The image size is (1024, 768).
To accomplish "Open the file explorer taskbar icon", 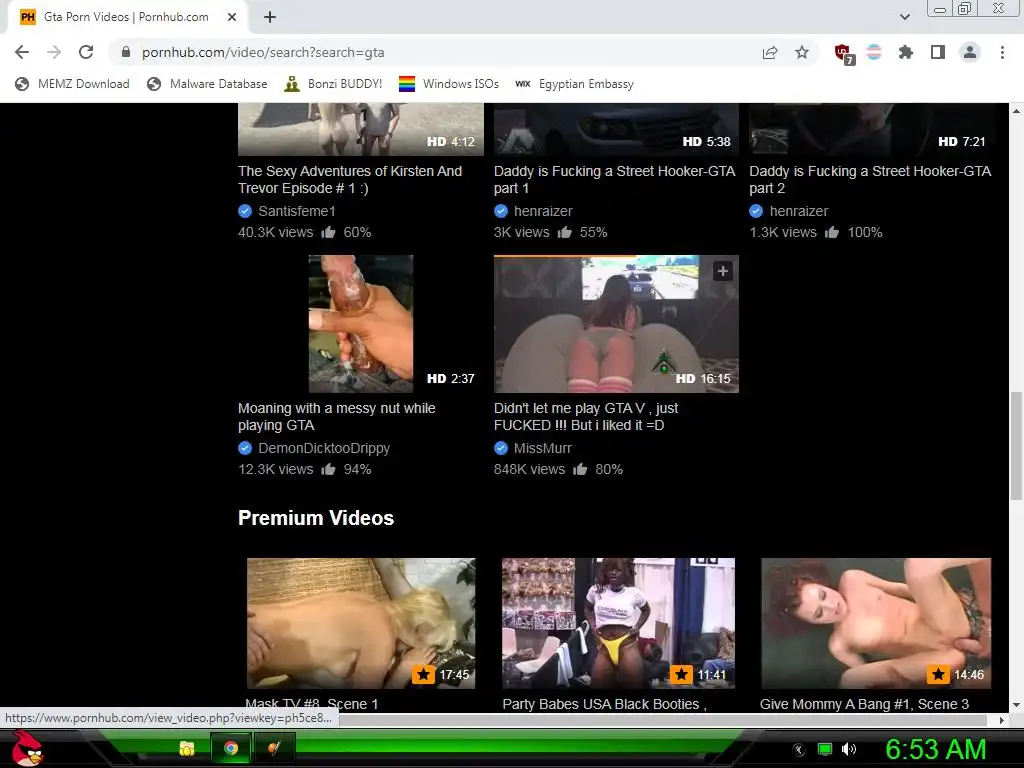I will click(187, 748).
